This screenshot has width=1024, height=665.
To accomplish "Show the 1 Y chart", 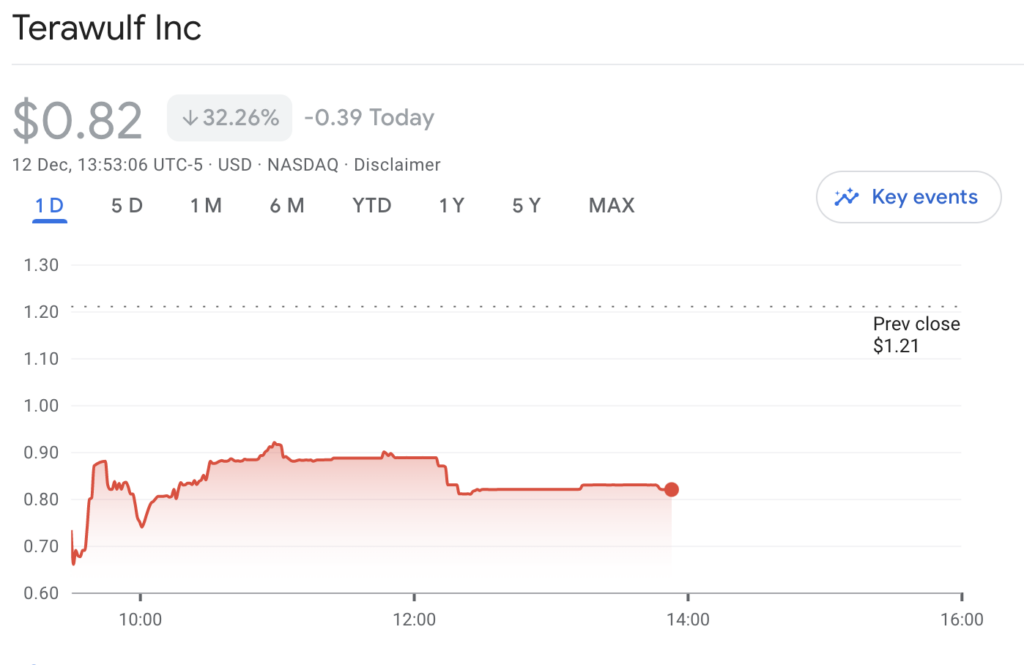I will (x=451, y=206).
